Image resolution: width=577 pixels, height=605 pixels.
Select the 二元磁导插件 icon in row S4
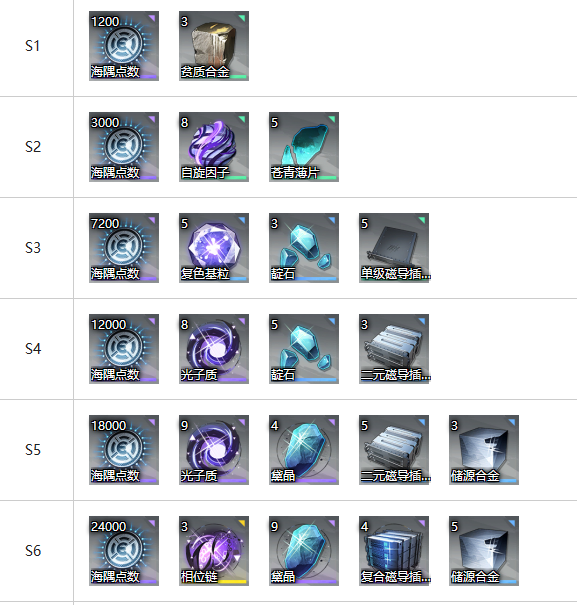(394, 349)
